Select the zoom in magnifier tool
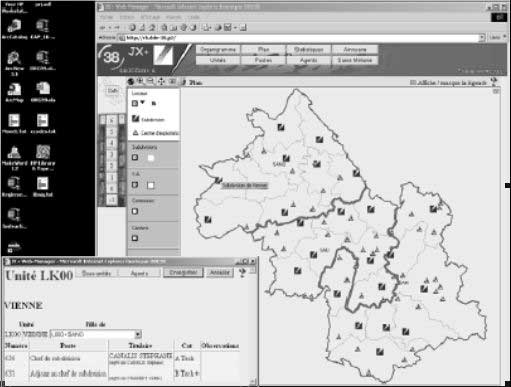Image resolution: width=511 pixels, height=387 pixels. 141,81
